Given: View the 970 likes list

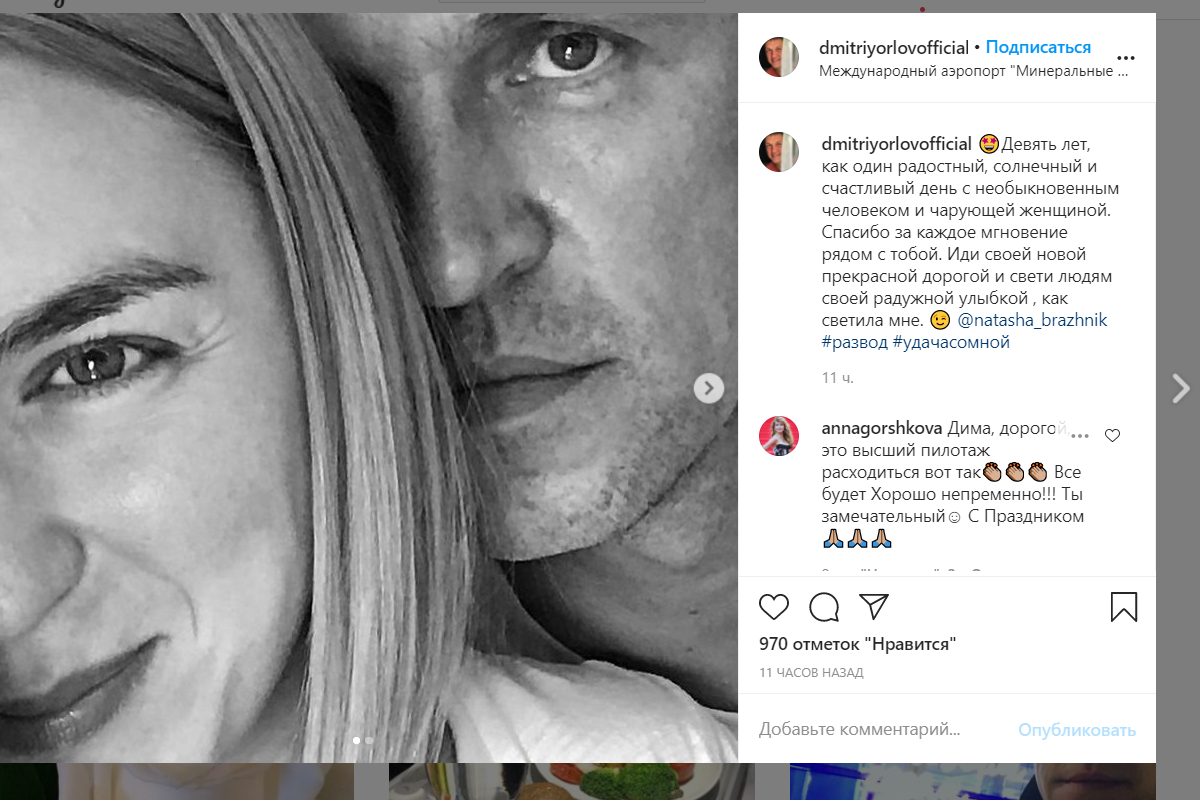Looking at the screenshot, I should (857, 644).
